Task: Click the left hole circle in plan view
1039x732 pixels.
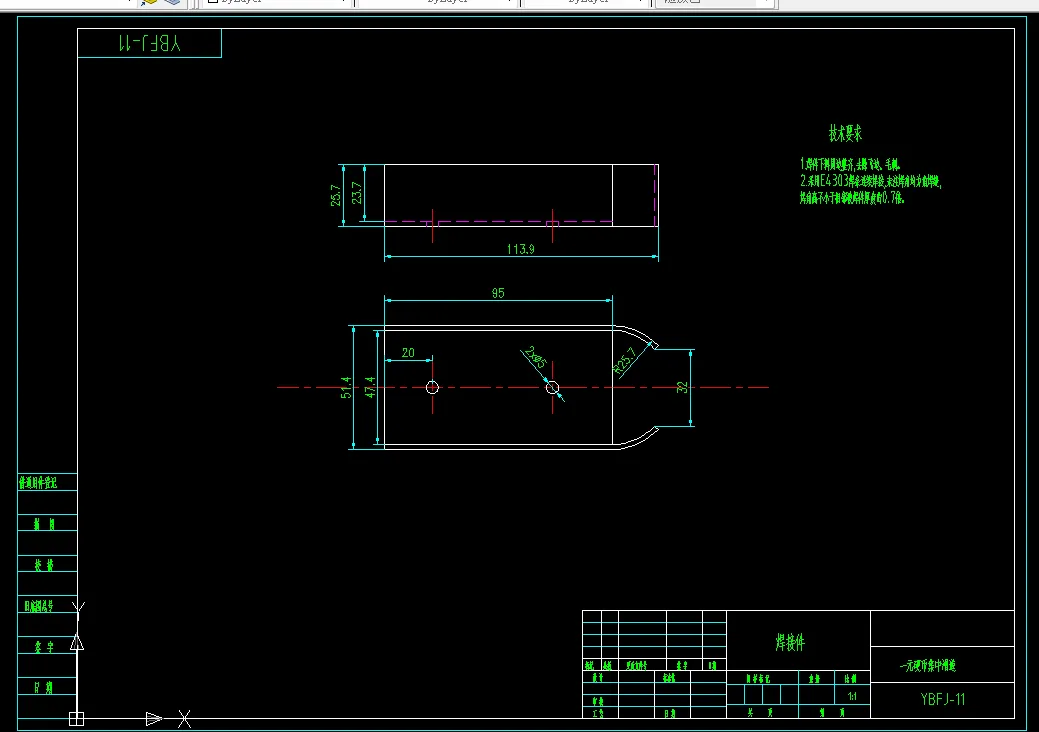Action: (432, 388)
